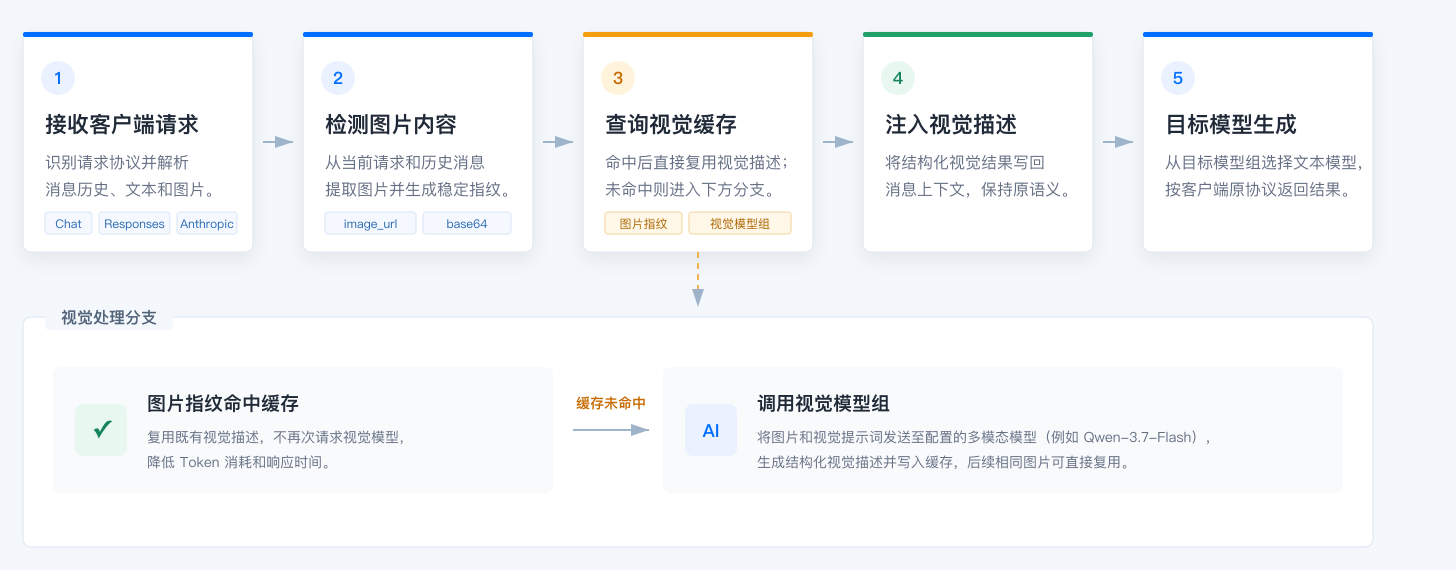Click the text 从目标模型组选择文本模型,
Viewport: 1456px width, 570px height.
1265,163
